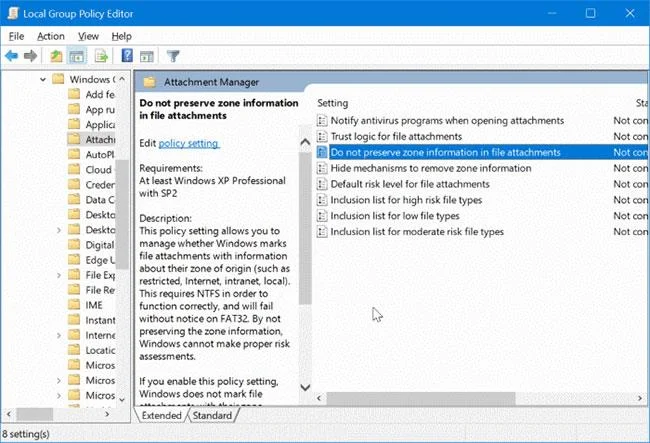Click description pane scroll up arrow
Viewport: 650px width, 443px height.
[305, 142]
